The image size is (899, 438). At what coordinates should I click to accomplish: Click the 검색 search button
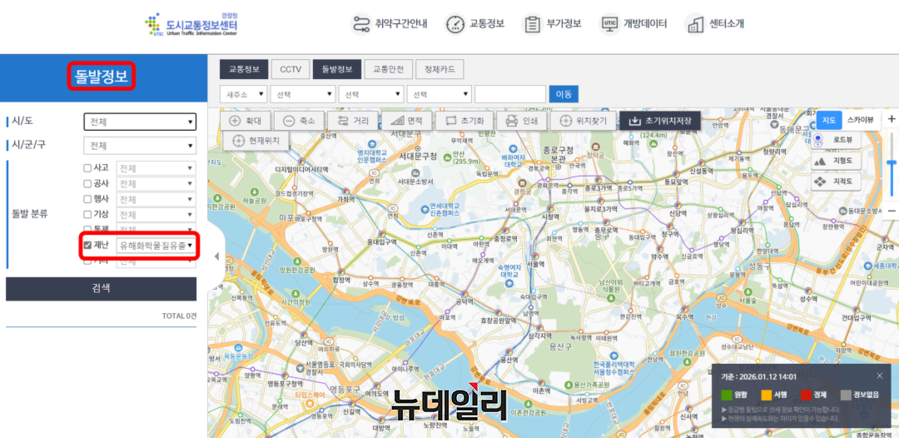(x=101, y=289)
